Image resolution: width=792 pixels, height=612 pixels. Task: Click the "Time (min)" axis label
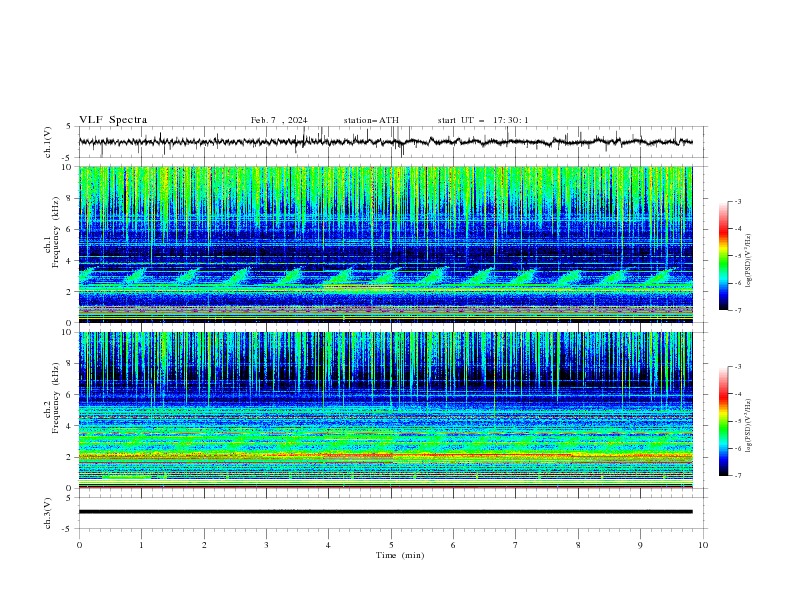[x=400, y=555]
